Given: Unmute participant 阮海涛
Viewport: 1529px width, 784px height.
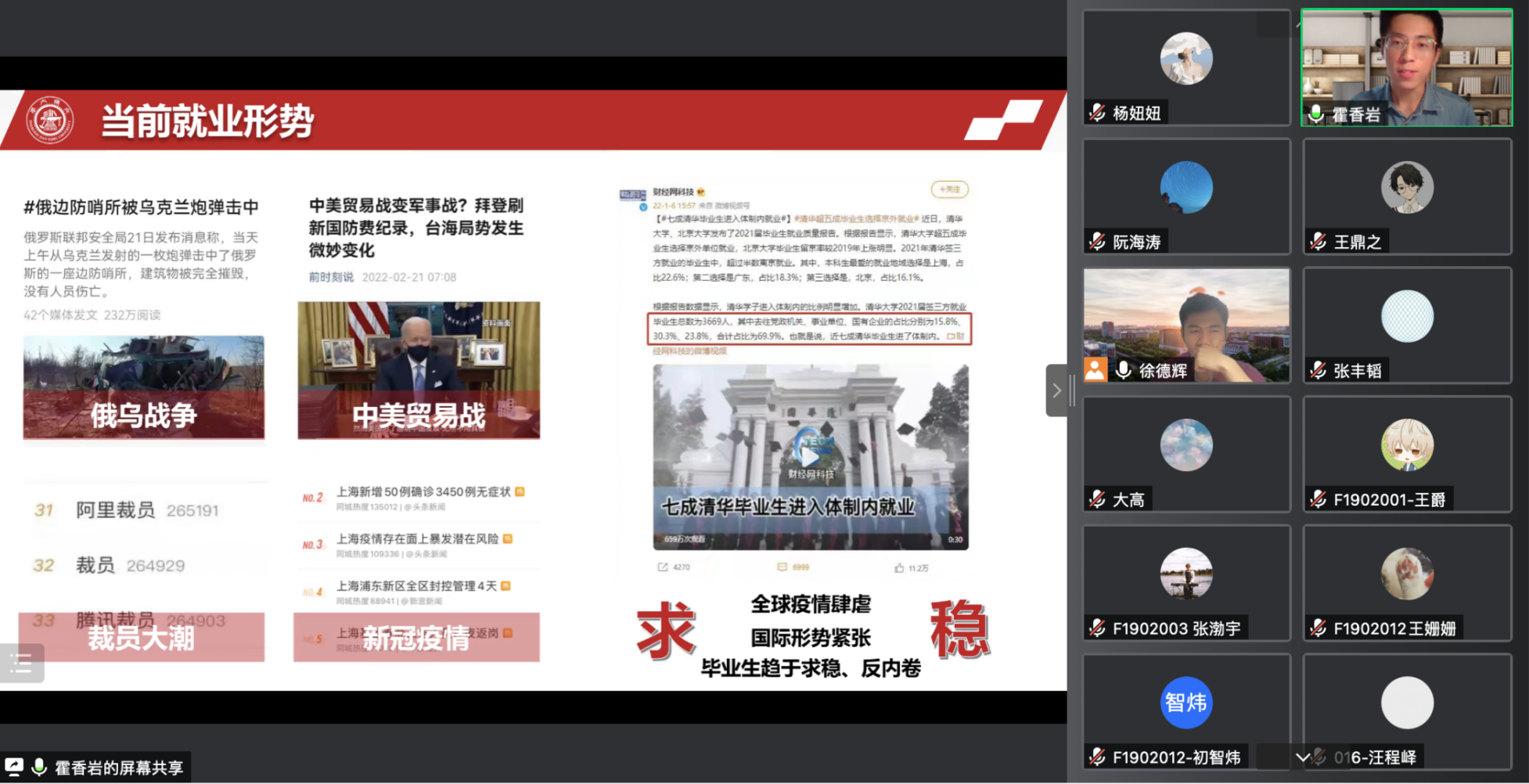Looking at the screenshot, I should [x=1095, y=241].
